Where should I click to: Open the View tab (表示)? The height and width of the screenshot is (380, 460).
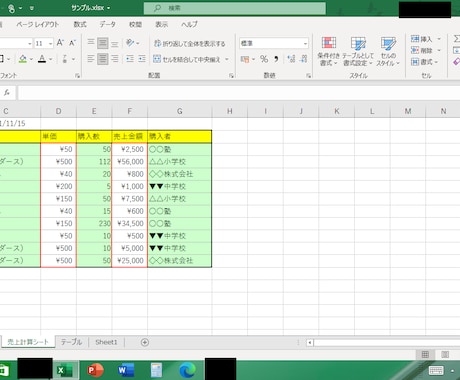pos(161,24)
